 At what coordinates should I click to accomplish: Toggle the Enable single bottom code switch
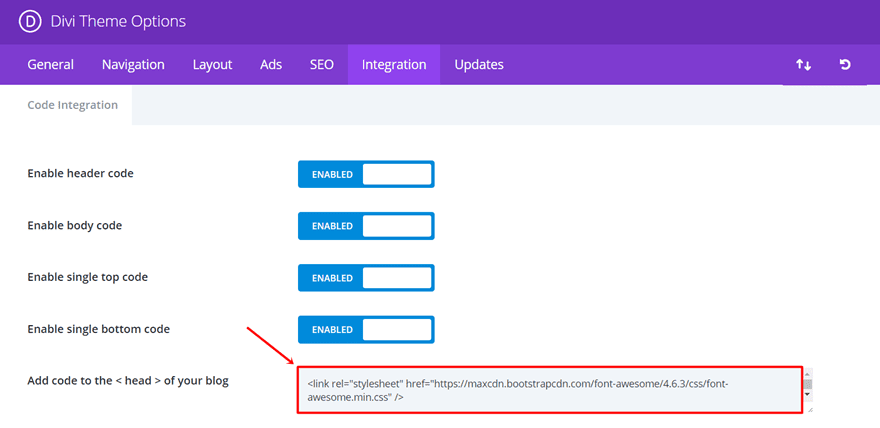[x=366, y=329]
